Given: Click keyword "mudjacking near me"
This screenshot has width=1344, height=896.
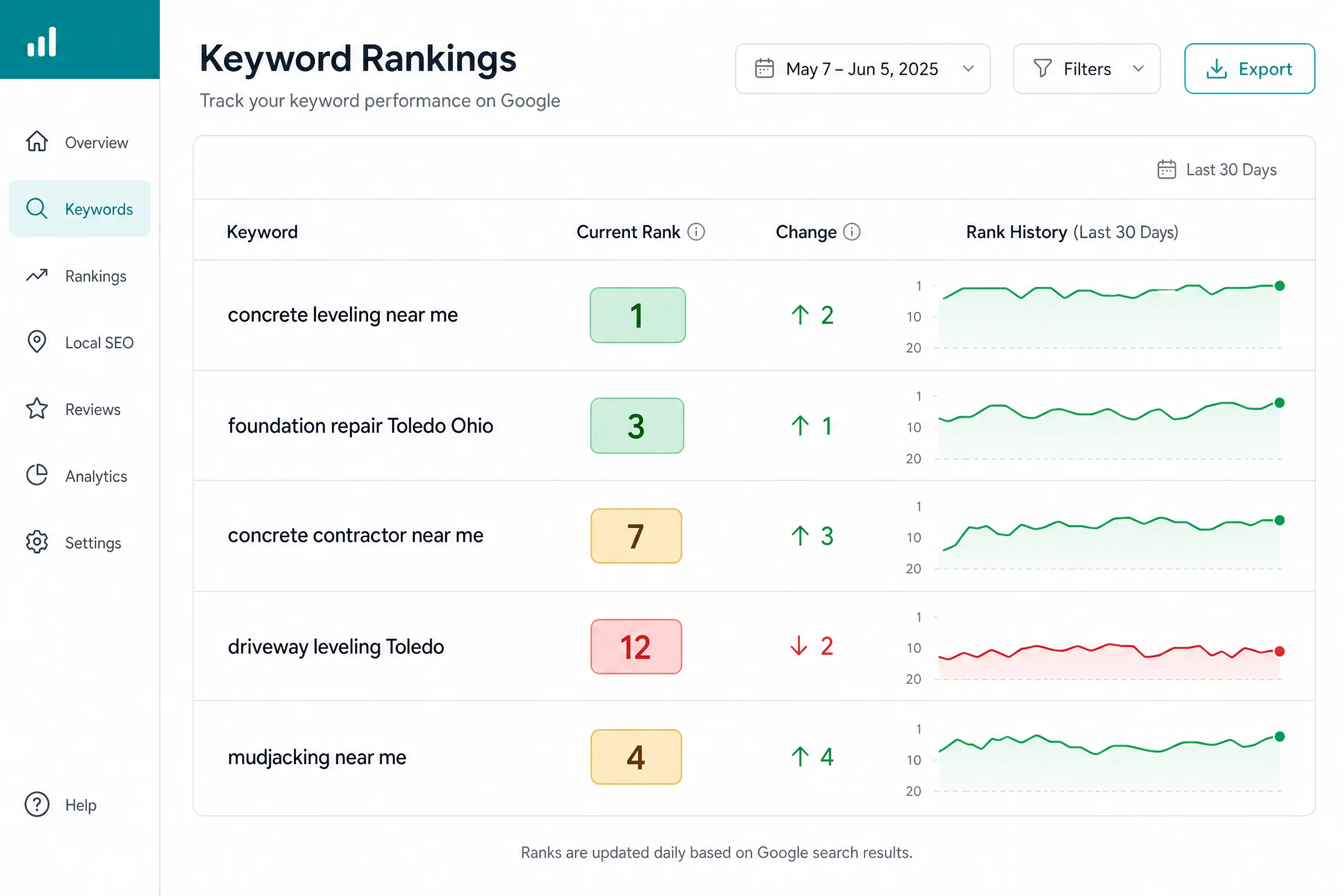Looking at the screenshot, I should pyautogui.click(x=317, y=757).
